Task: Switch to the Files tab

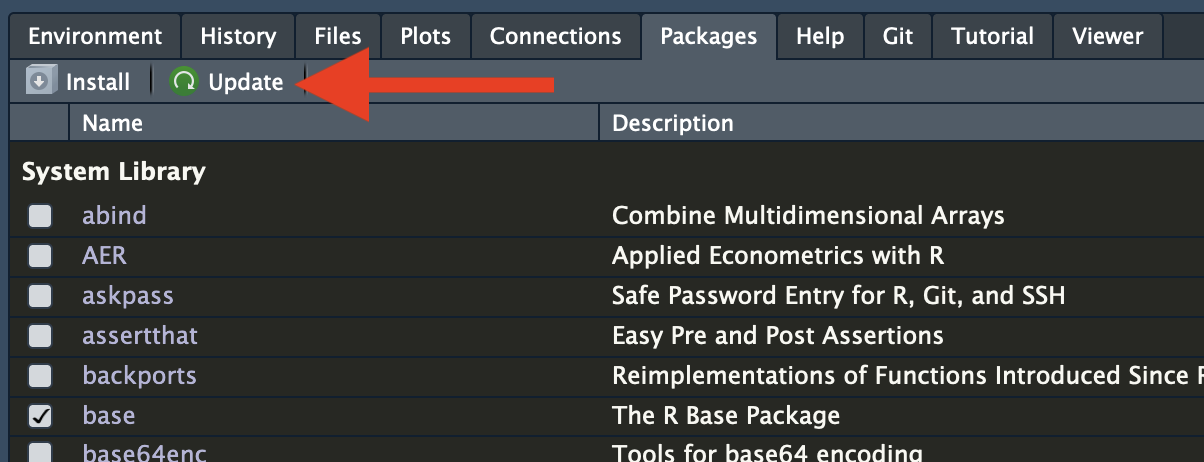Action: (x=338, y=36)
